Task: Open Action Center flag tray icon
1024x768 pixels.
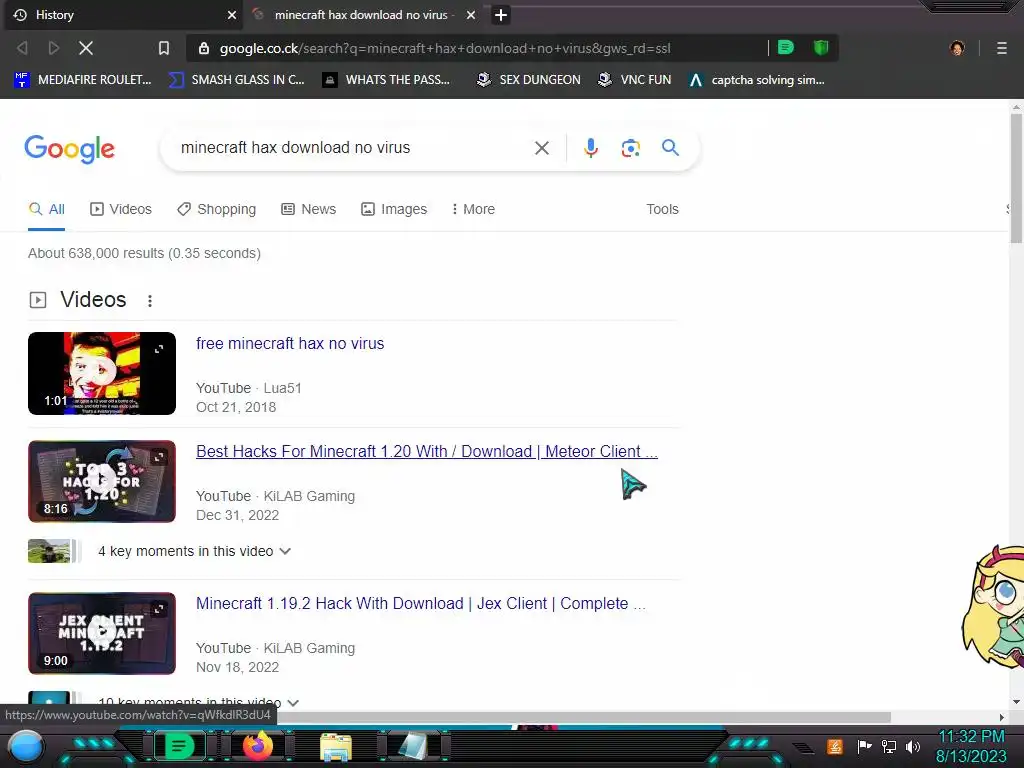Action: tap(864, 746)
